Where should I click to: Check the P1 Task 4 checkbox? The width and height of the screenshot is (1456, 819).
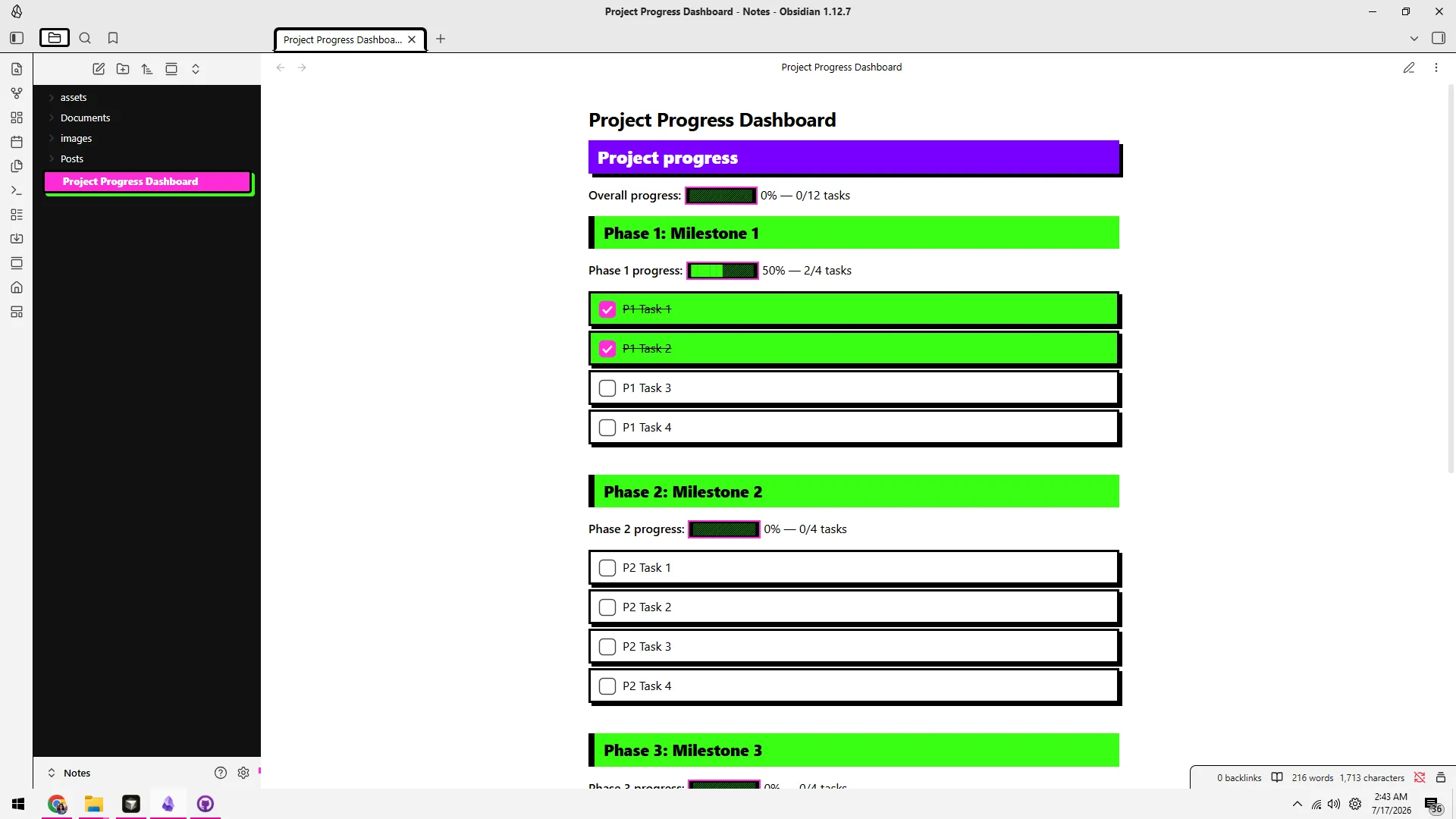(x=607, y=428)
